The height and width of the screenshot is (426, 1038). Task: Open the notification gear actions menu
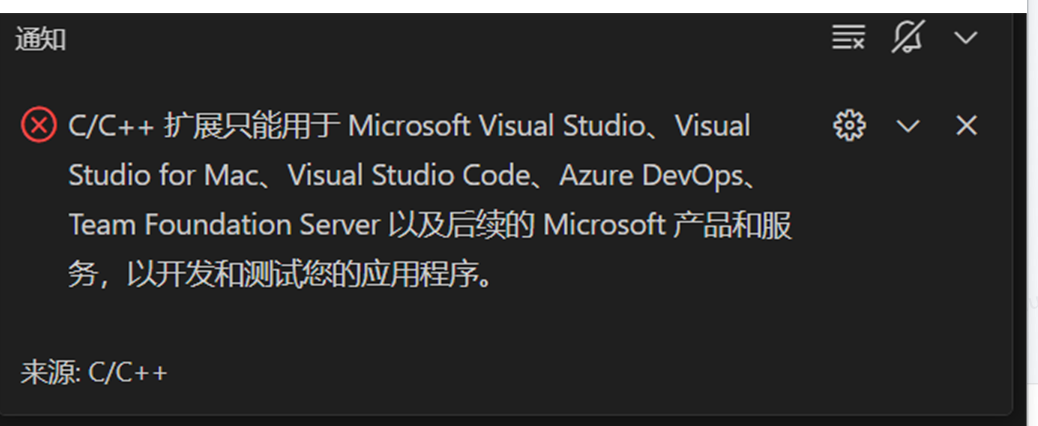849,126
